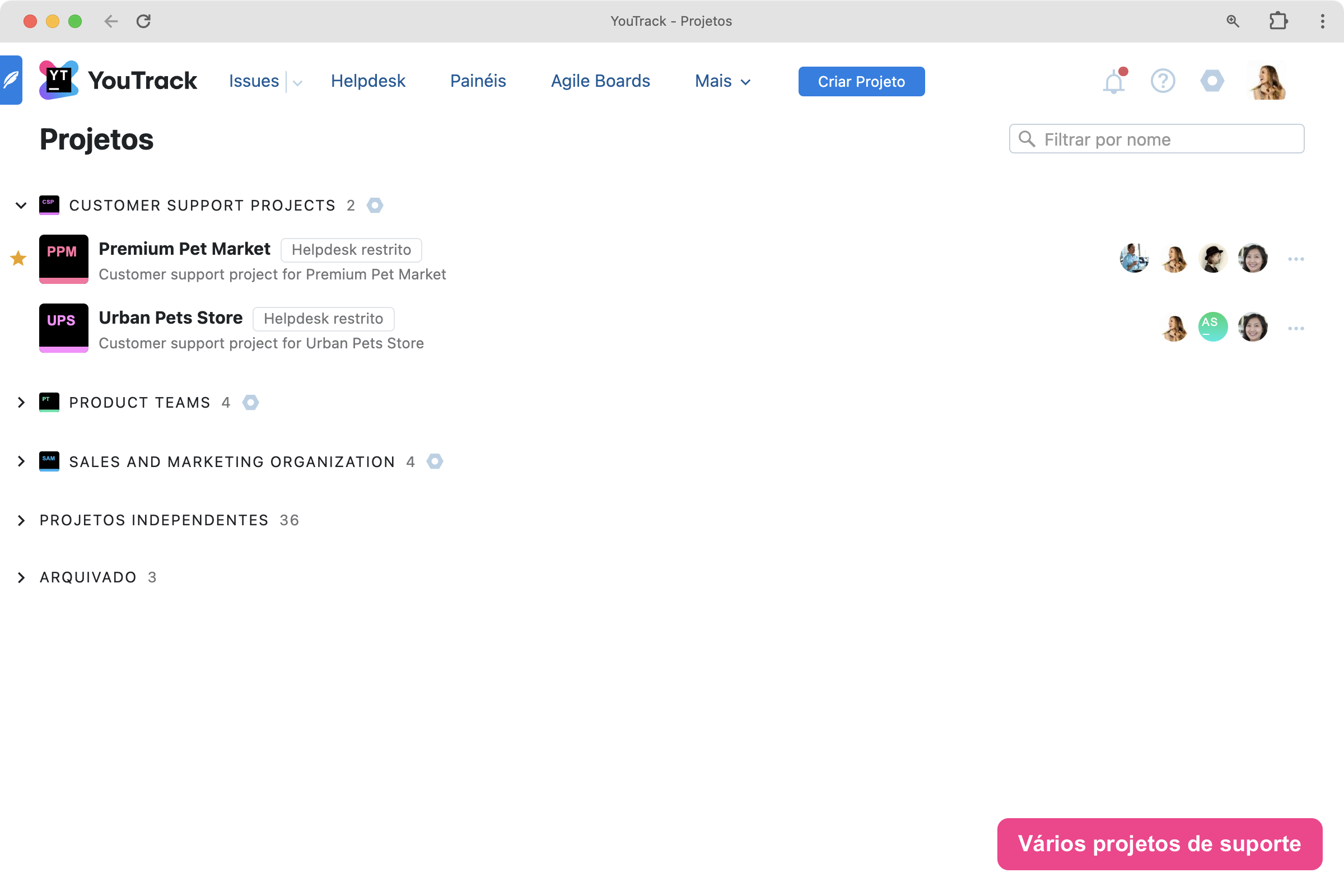The height and width of the screenshot is (896, 1344).
Task: Click the help question mark icon
Action: point(1163,81)
